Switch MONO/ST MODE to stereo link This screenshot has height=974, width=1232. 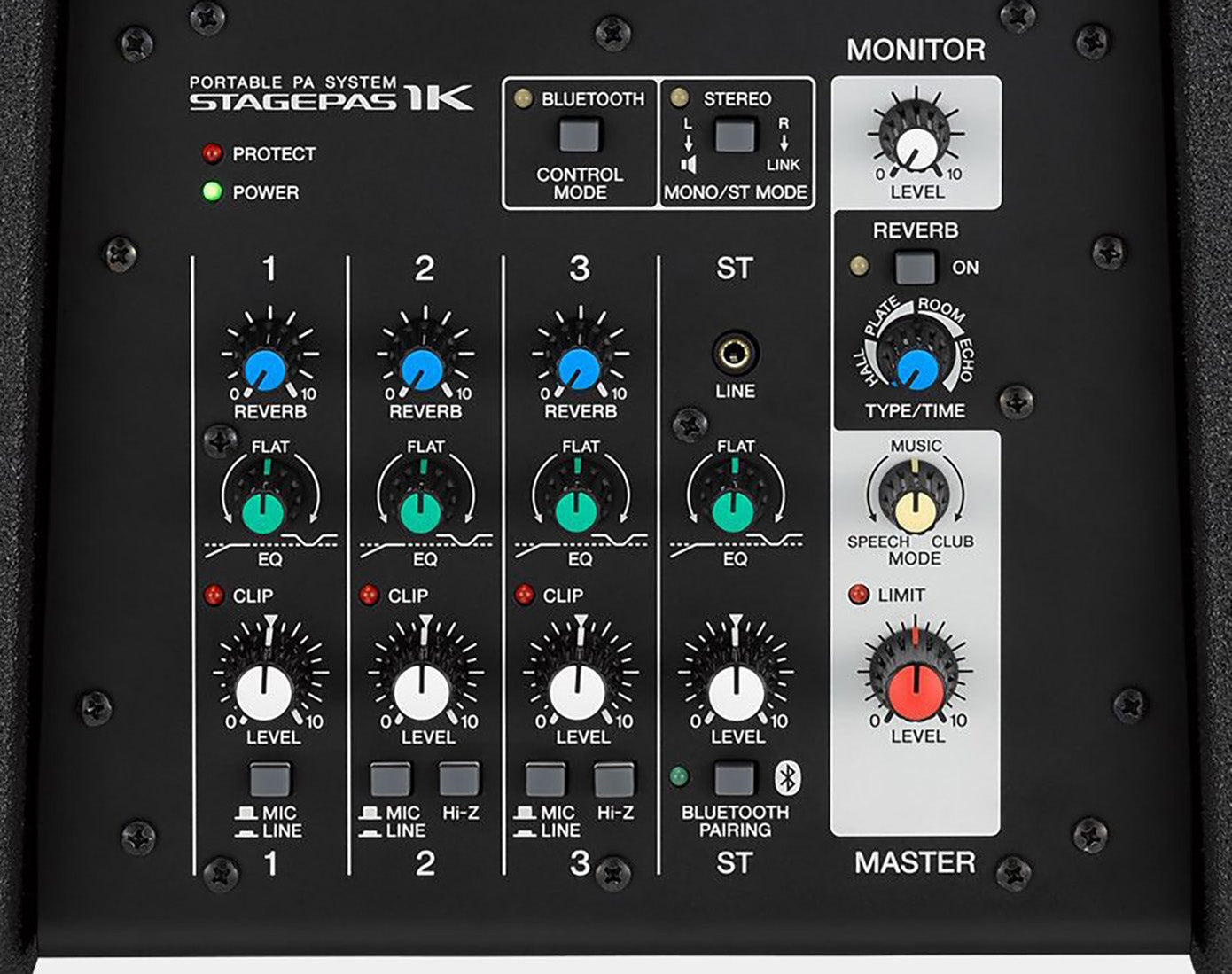click(733, 135)
